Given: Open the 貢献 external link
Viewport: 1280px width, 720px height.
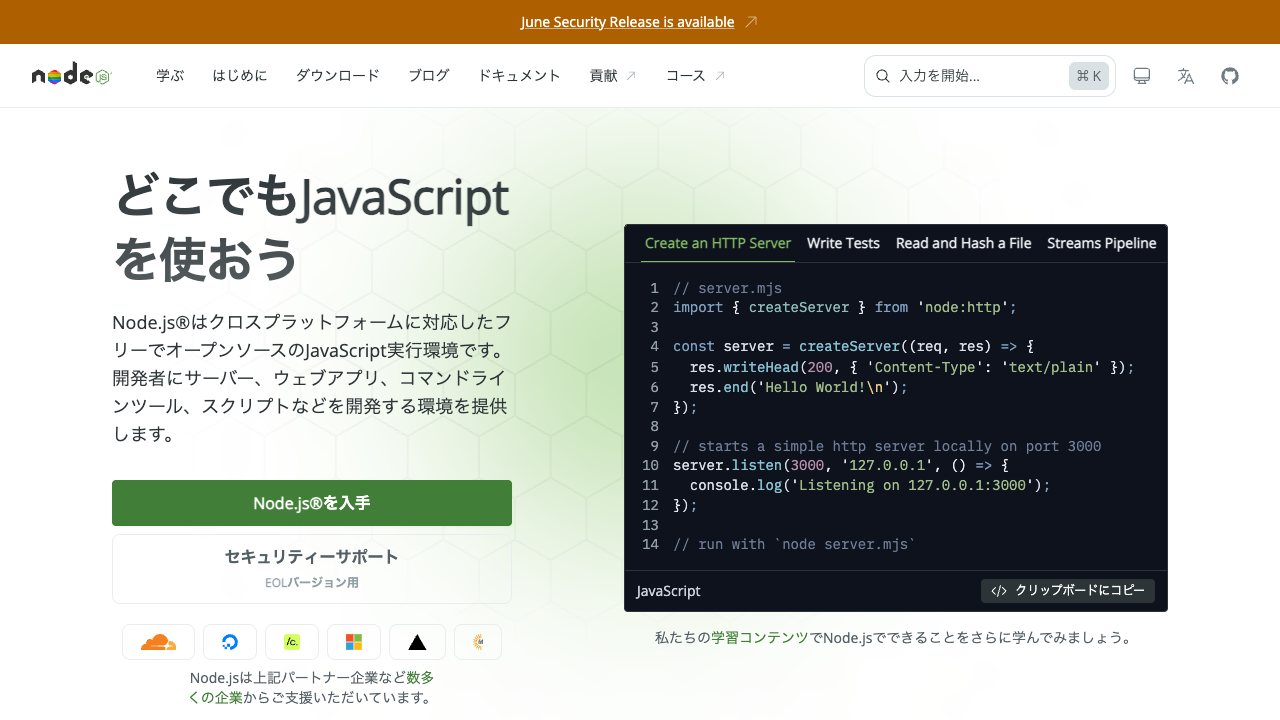Looking at the screenshot, I should pyautogui.click(x=613, y=76).
